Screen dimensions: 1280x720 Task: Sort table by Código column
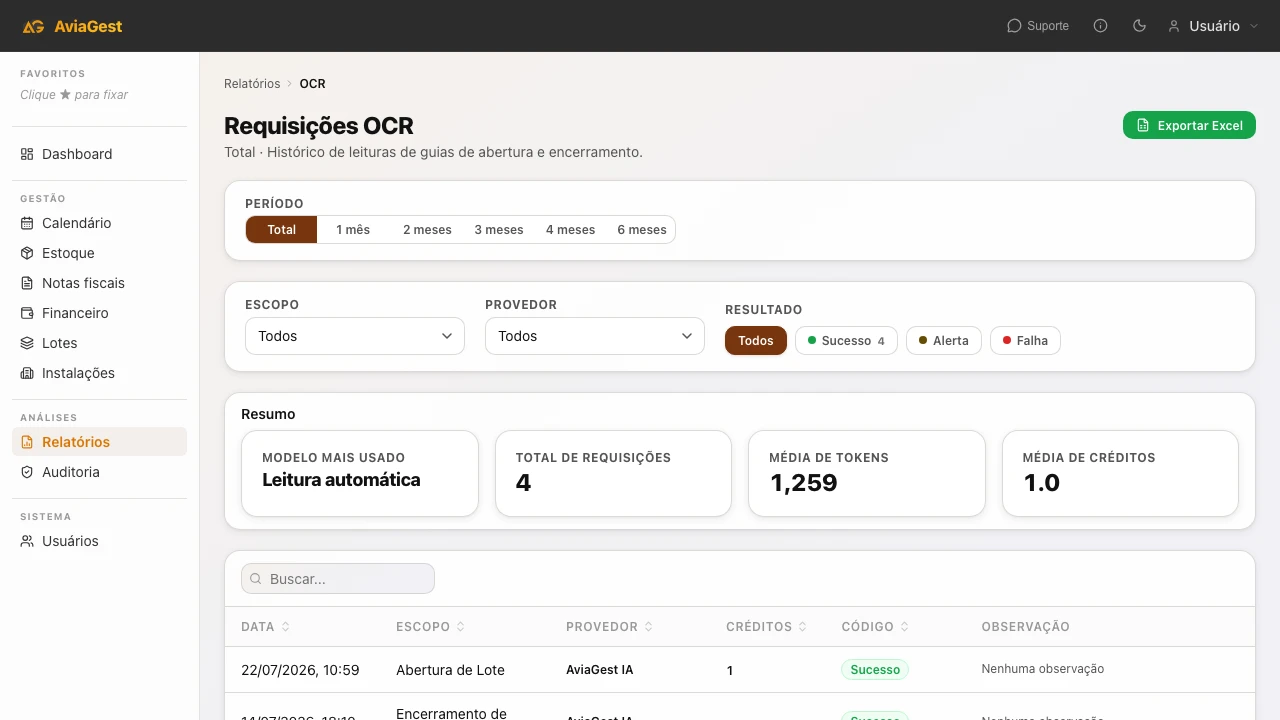pyautogui.click(x=876, y=627)
